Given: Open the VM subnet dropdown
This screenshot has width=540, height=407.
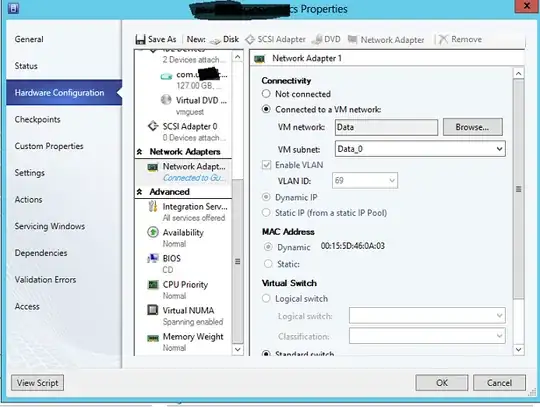Looking at the screenshot, I should pos(420,149).
